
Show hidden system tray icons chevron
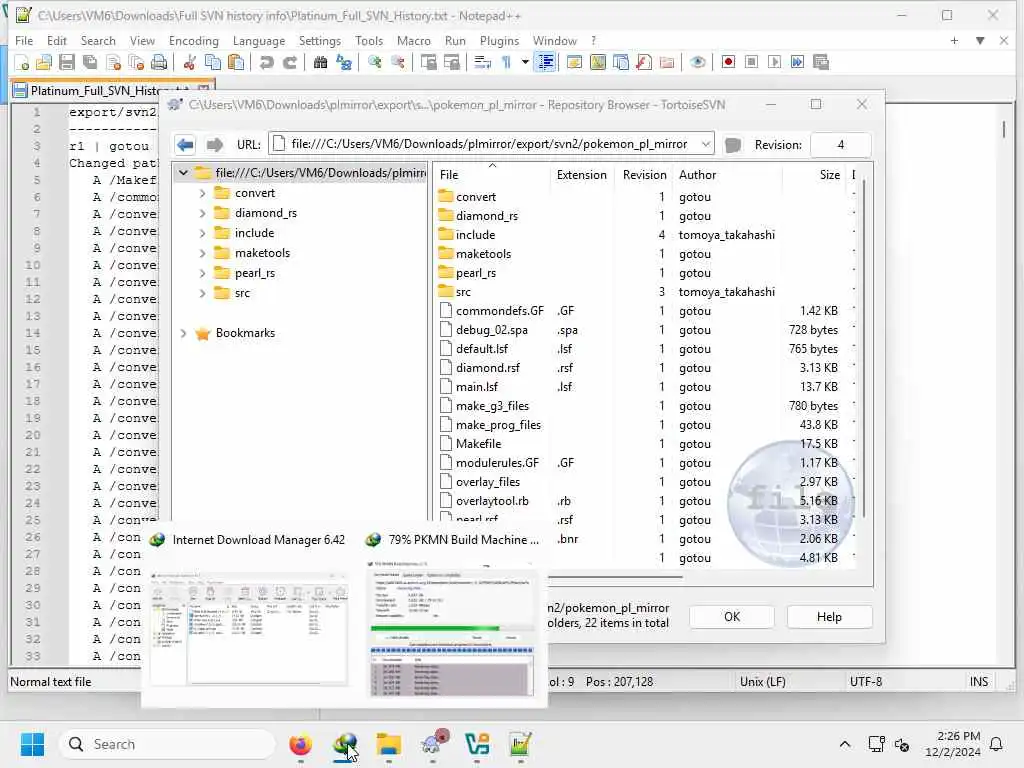click(844, 744)
